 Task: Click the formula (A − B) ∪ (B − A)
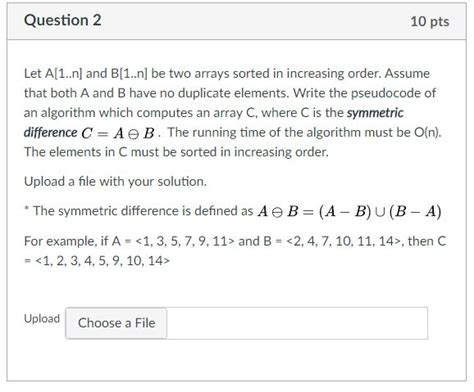[380, 211]
